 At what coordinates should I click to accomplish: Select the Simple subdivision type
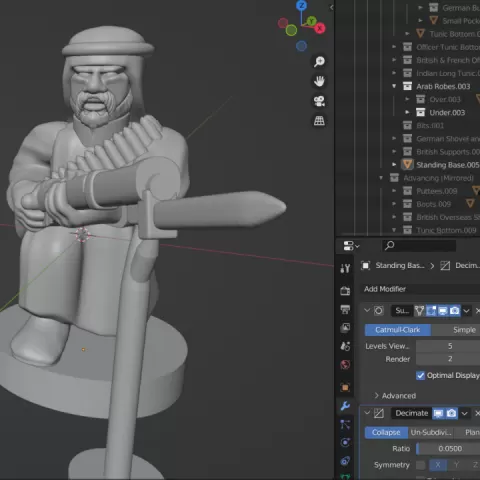(x=456, y=330)
